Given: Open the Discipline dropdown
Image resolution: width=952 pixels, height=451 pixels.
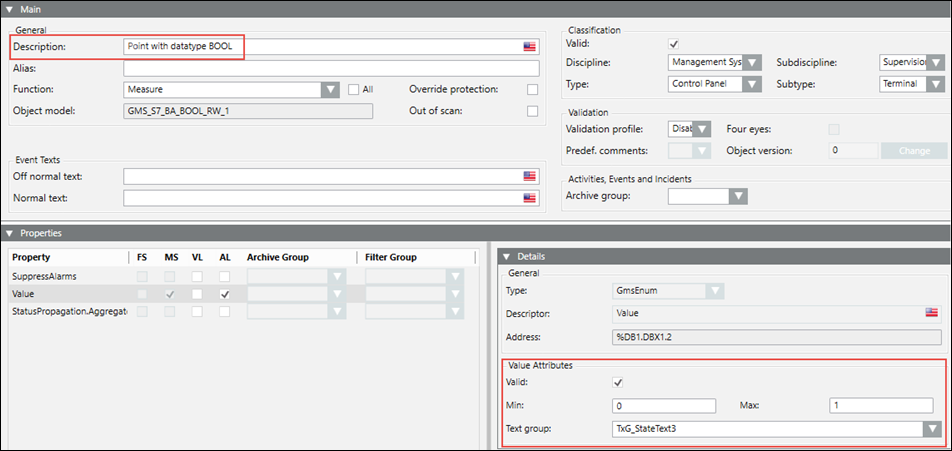Looking at the screenshot, I should click(x=751, y=62).
